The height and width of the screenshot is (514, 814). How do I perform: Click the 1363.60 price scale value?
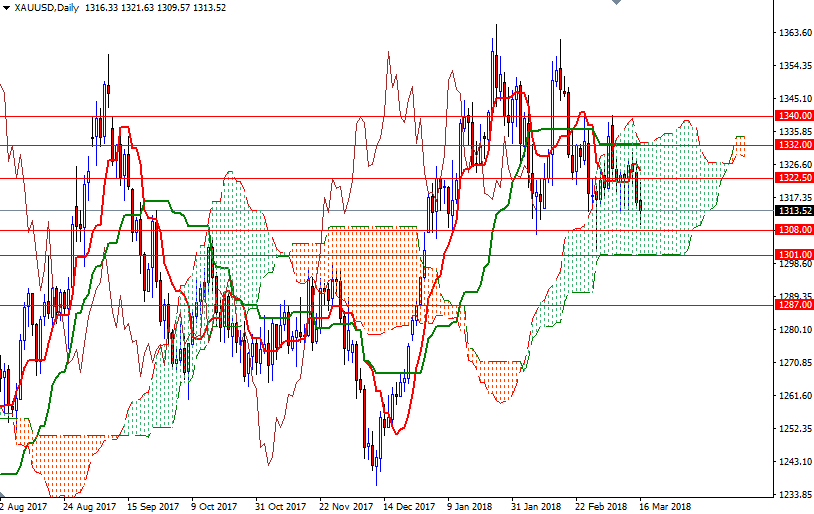[x=795, y=33]
